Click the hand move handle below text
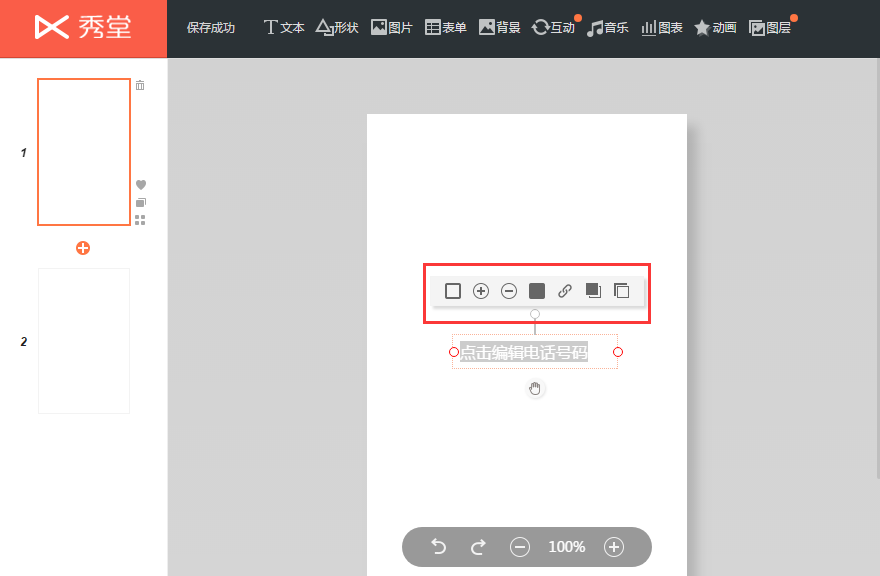 point(535,388)
